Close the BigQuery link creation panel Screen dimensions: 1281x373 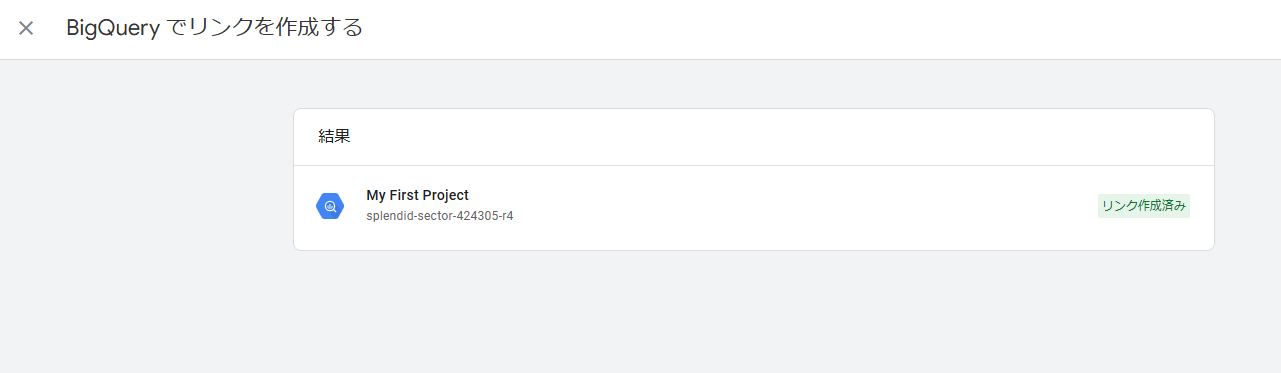(26, 28)
